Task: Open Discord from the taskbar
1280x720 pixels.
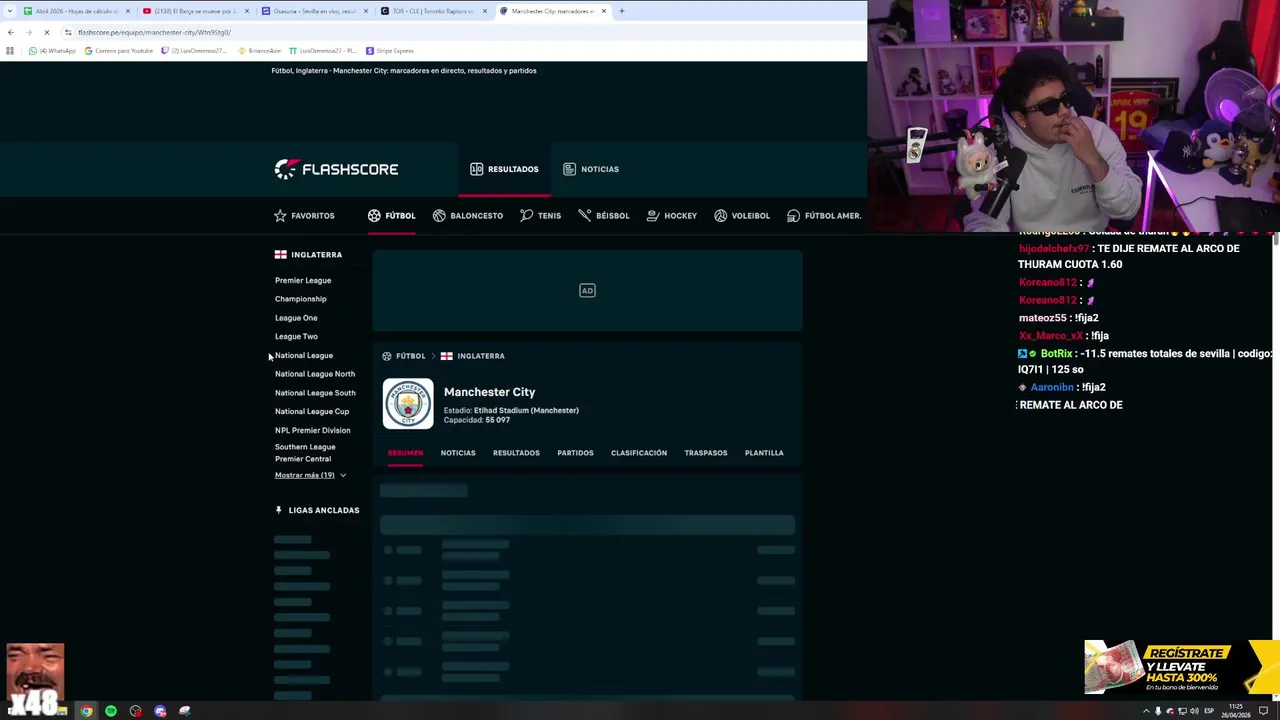Action: point(160,711)
